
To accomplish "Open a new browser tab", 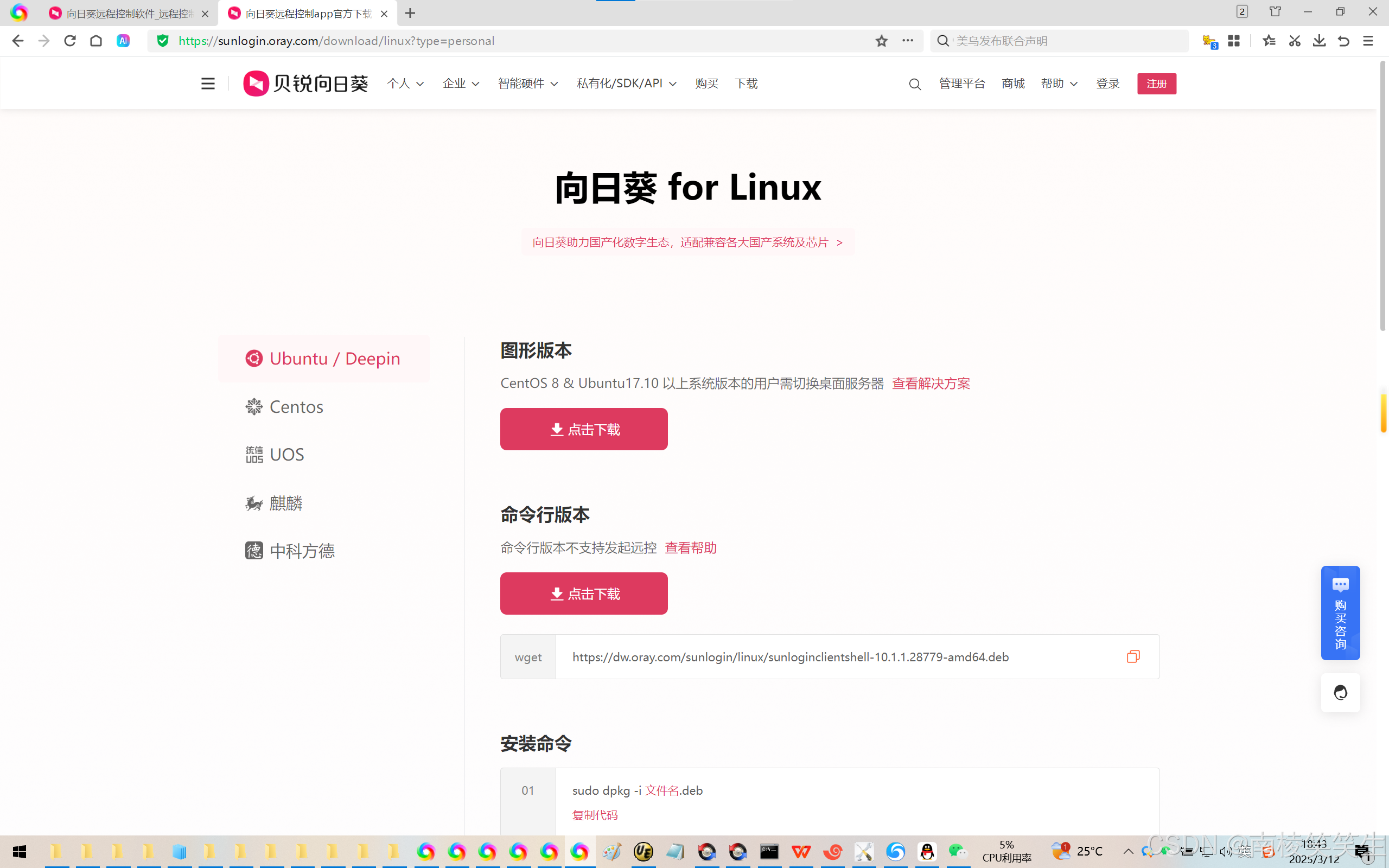I will coord(410,12).
